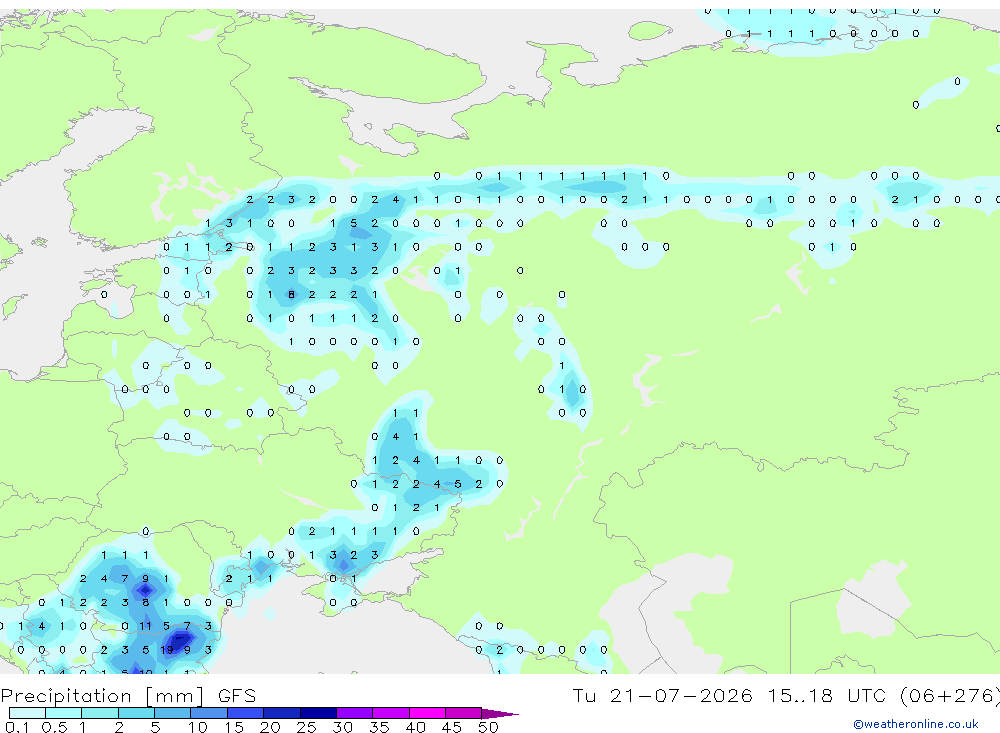
Task: Click the '(06+276)' forecast run label
Action: [x=950, y=696]
